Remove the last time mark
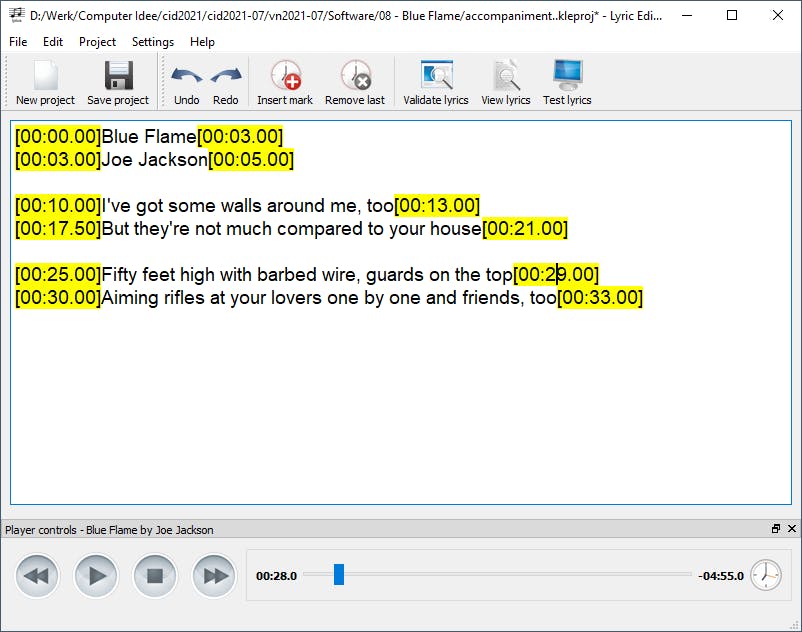Viewport: 802px width, 632px height. coord(355,82)
